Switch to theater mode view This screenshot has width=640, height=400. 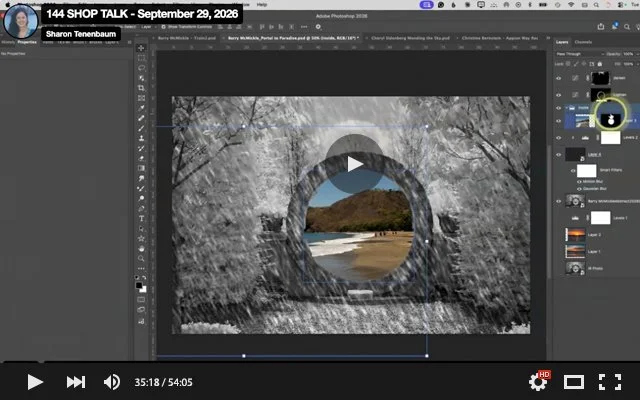[x=574, y=382]
